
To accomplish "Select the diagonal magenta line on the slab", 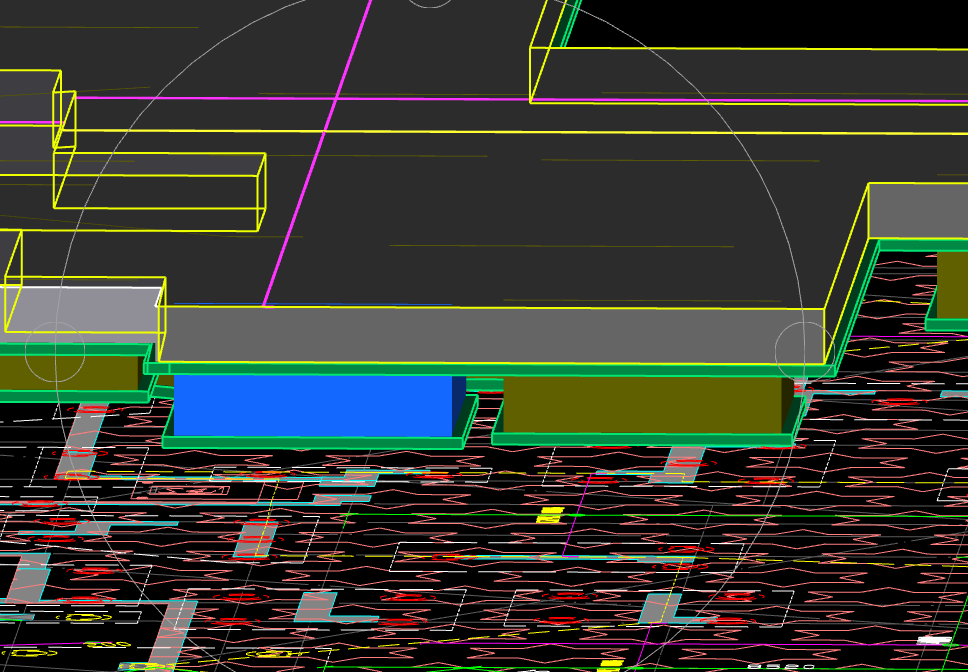I will (x=317, y=152).
